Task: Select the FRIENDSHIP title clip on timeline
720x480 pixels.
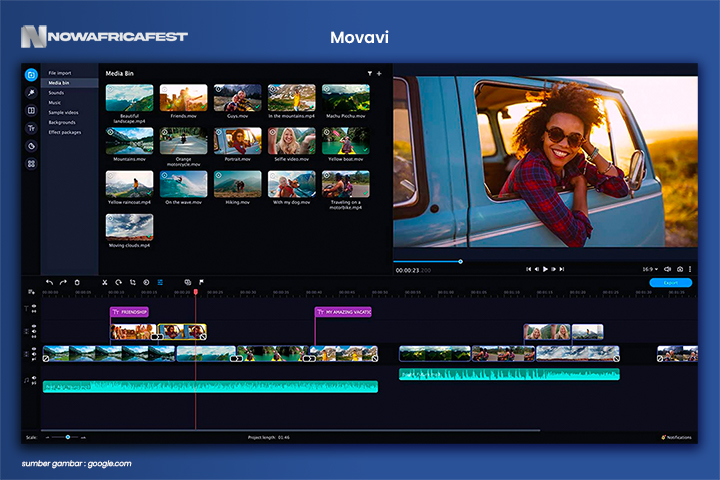Action: tap(129, 312)
